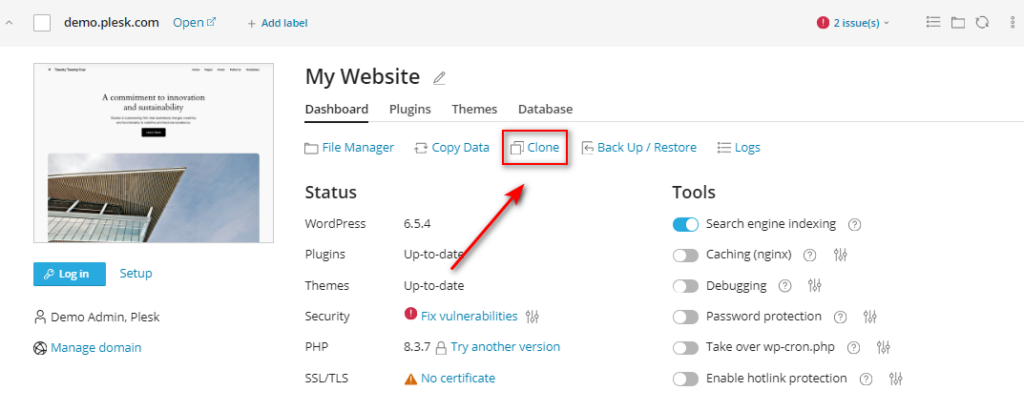Click help icon for Search engine indexing
The height and width of the screenshot is (411, 1024).
854,224
